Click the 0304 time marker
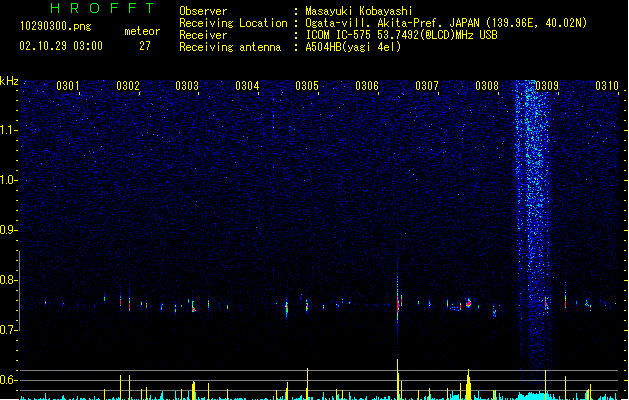The image size is (629, 400). 247,86
